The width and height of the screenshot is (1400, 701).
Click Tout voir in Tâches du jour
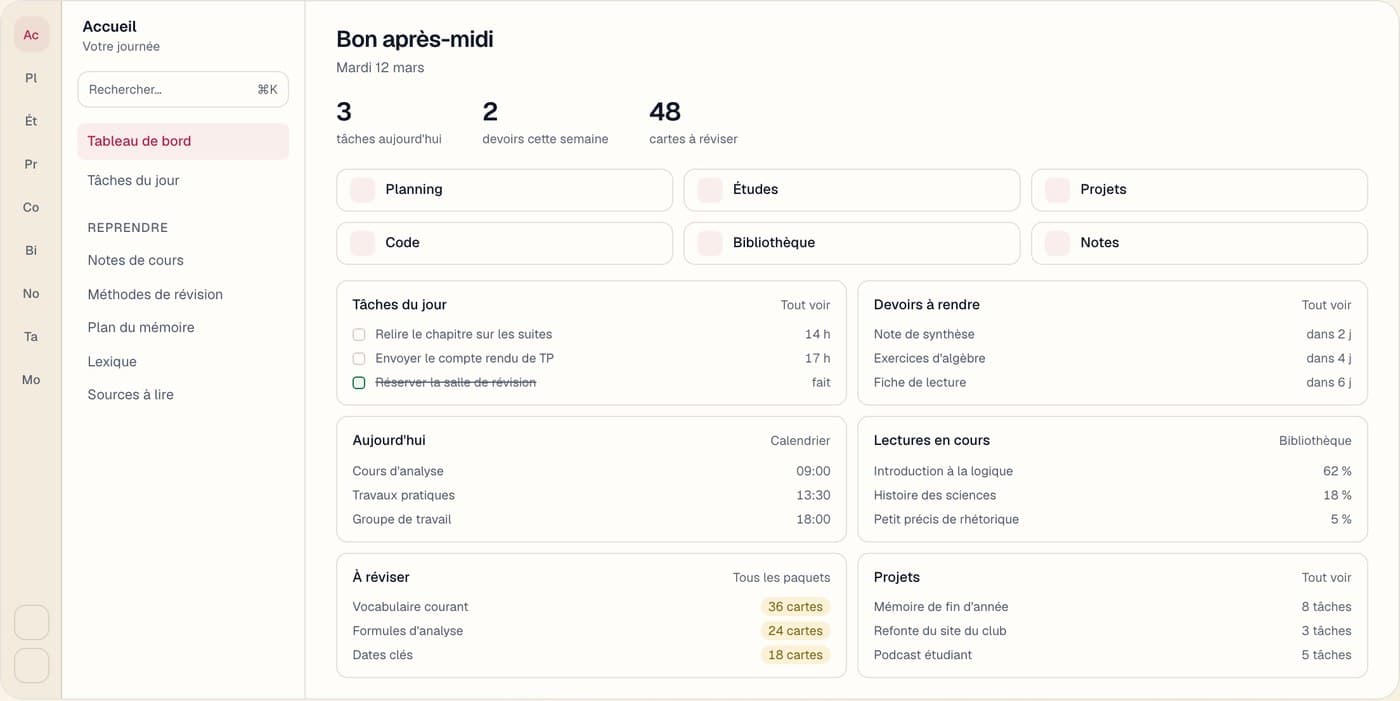tap(805, 305)
